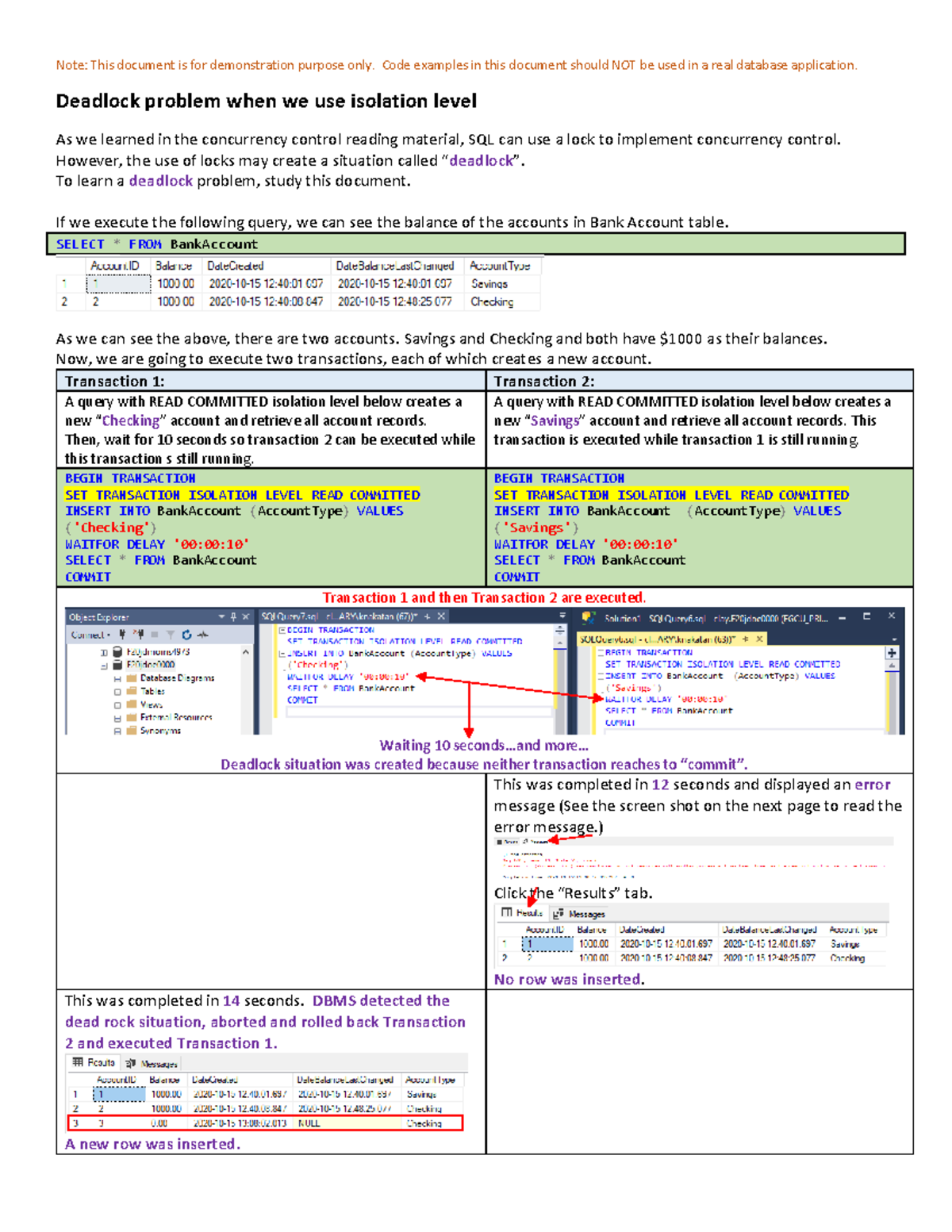Click the Stop icon in Object Explorer toolbar
This screenshot has height=1232, width=952.
pyautogui.click(x=155, y=635)
